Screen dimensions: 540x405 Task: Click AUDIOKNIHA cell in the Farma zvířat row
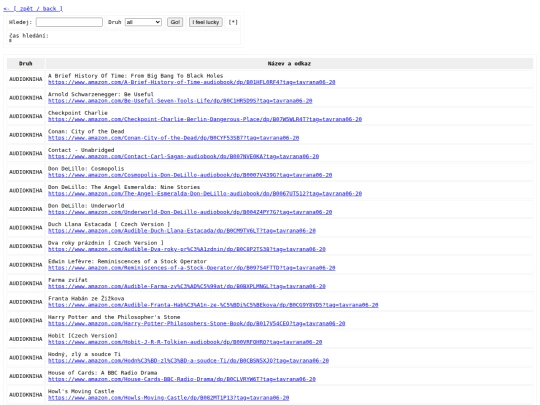point(25,284)
